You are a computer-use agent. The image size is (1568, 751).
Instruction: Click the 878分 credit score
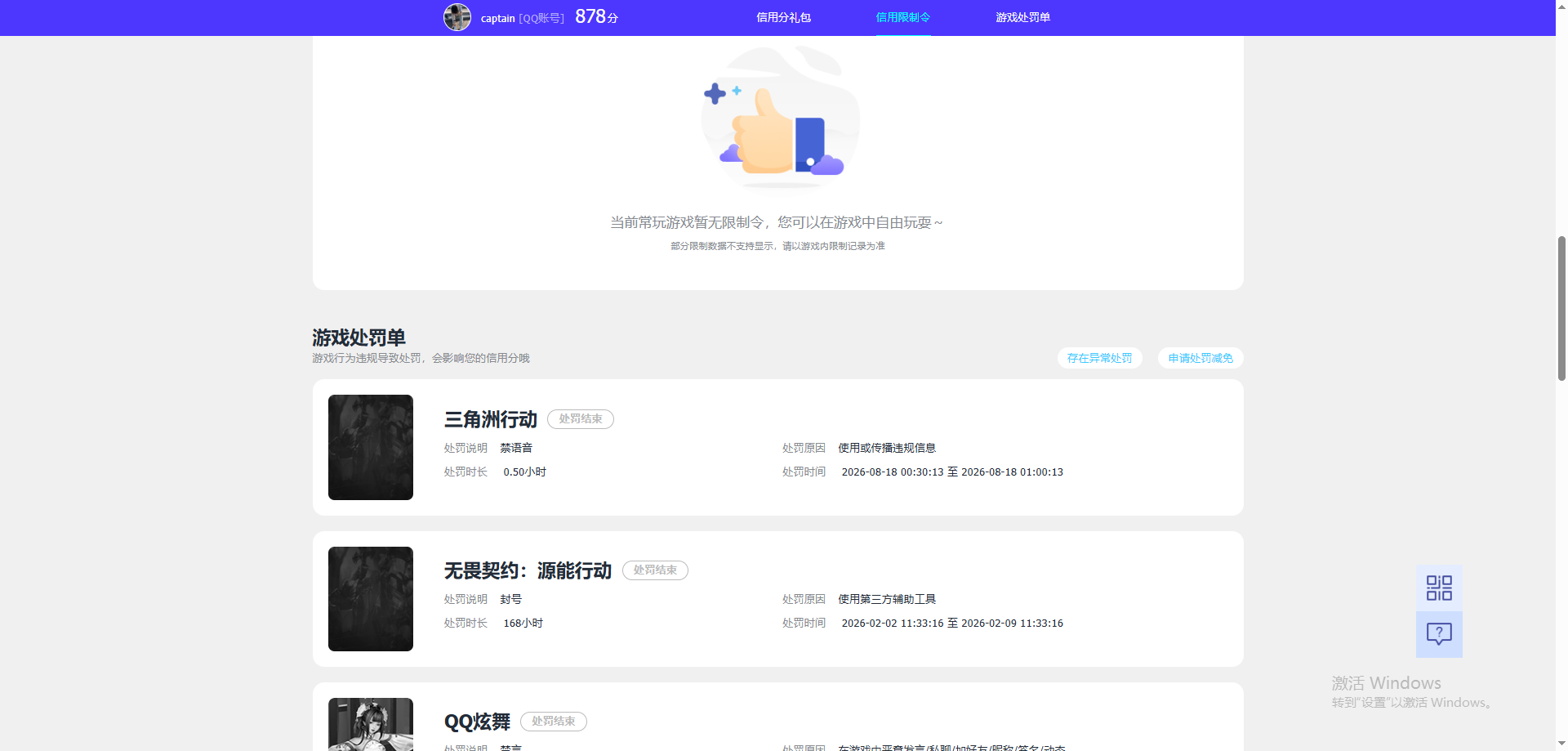click(x=596, y=16)
